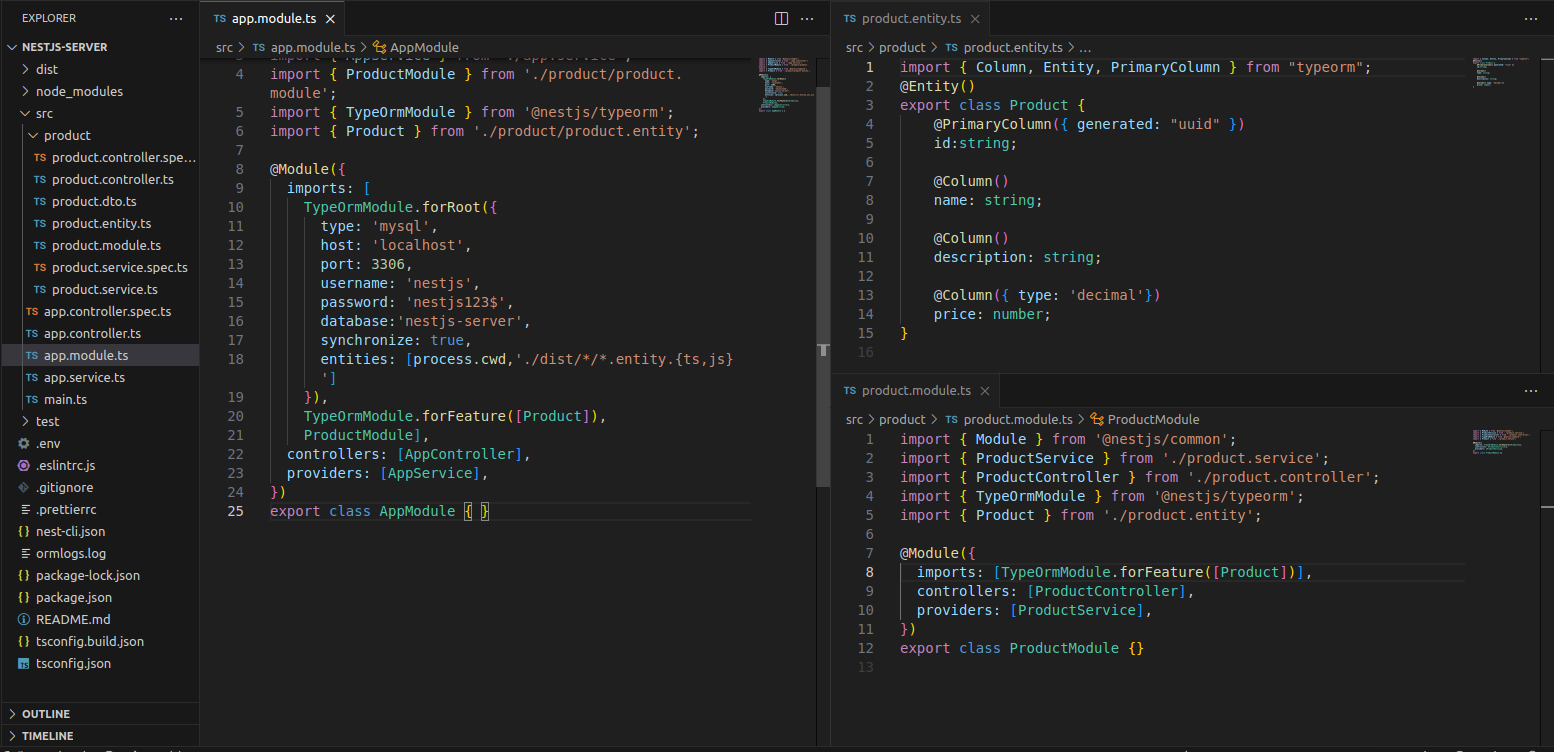Open main.ts file

tap(100, 399)
